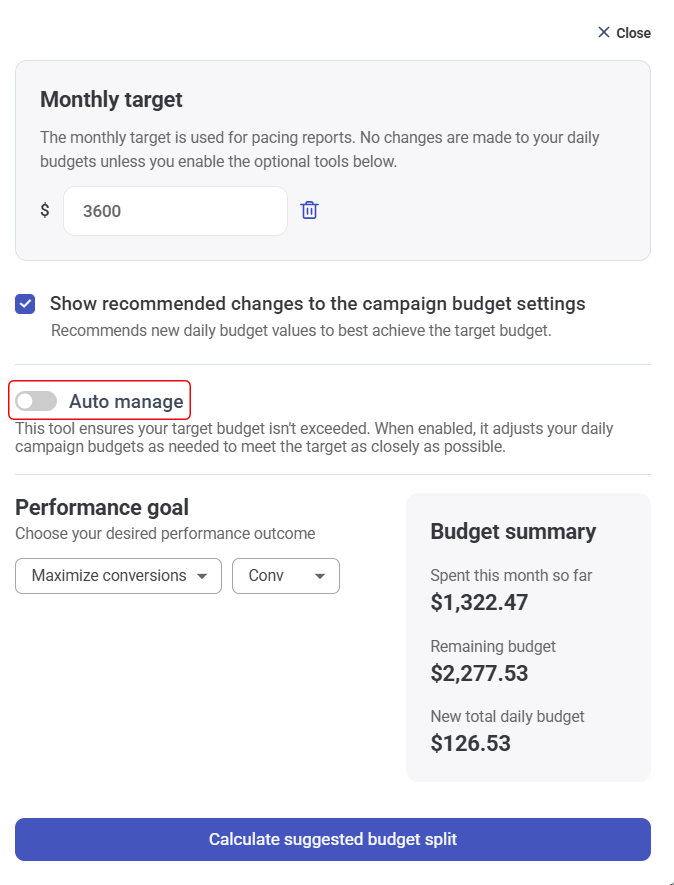The height and width of the screenshot is (885, 674).
Task: Click the Monthly target heading
Action: pyautogui.click(x=111, y=100)
